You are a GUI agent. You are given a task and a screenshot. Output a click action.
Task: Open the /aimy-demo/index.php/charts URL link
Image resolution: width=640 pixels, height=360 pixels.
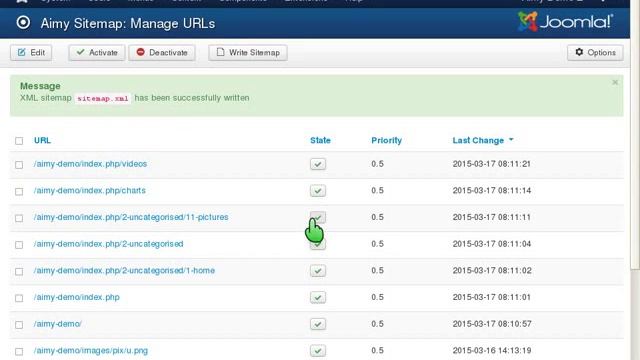[89, 190]
